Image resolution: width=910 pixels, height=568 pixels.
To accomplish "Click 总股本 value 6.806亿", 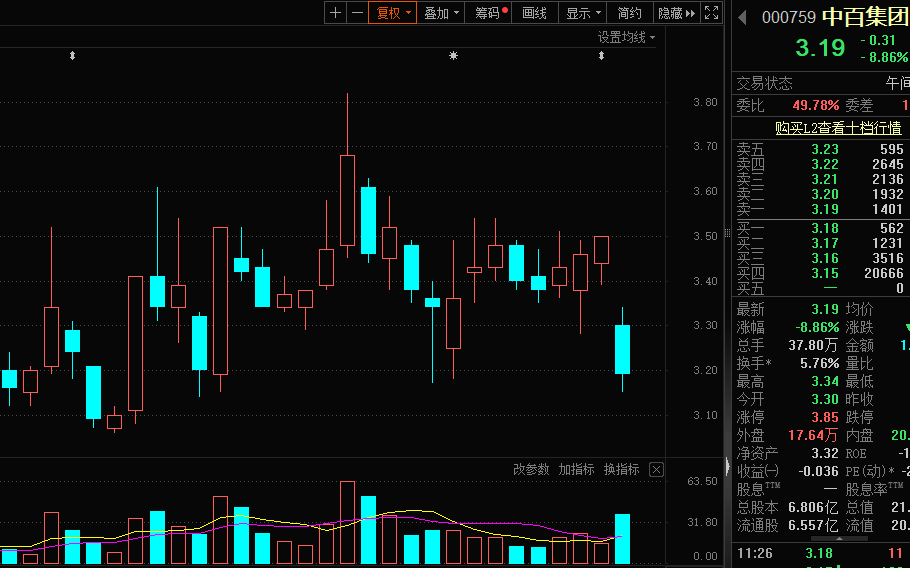I will [x=813, y=508].
